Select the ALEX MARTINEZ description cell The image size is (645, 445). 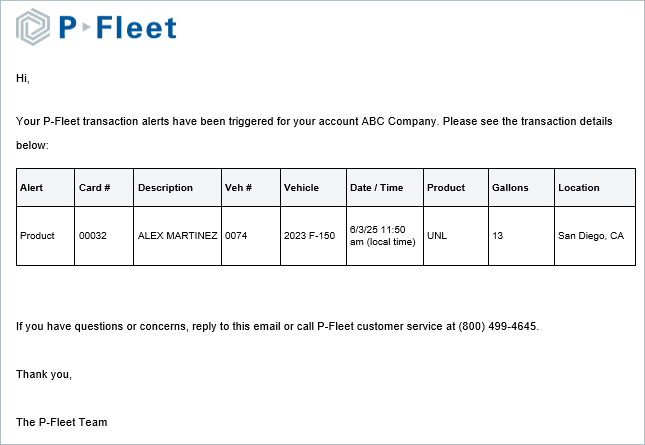177,236
